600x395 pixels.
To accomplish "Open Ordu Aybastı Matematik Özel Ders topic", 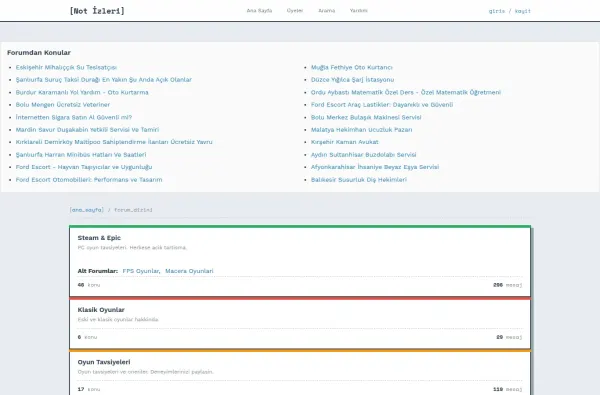I will [x=406, y=92].
